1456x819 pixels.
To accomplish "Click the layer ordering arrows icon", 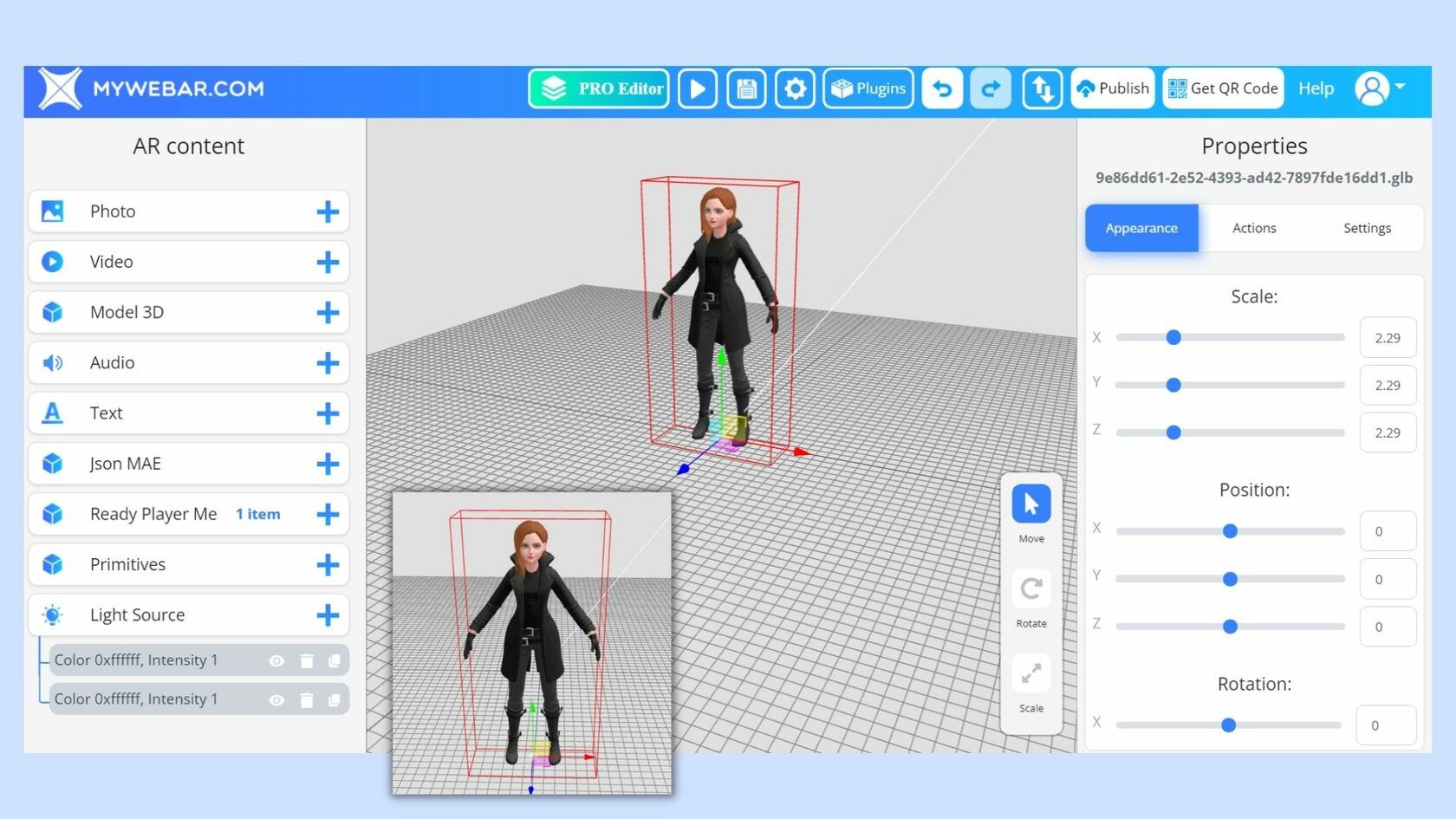I will (1041, 88).
